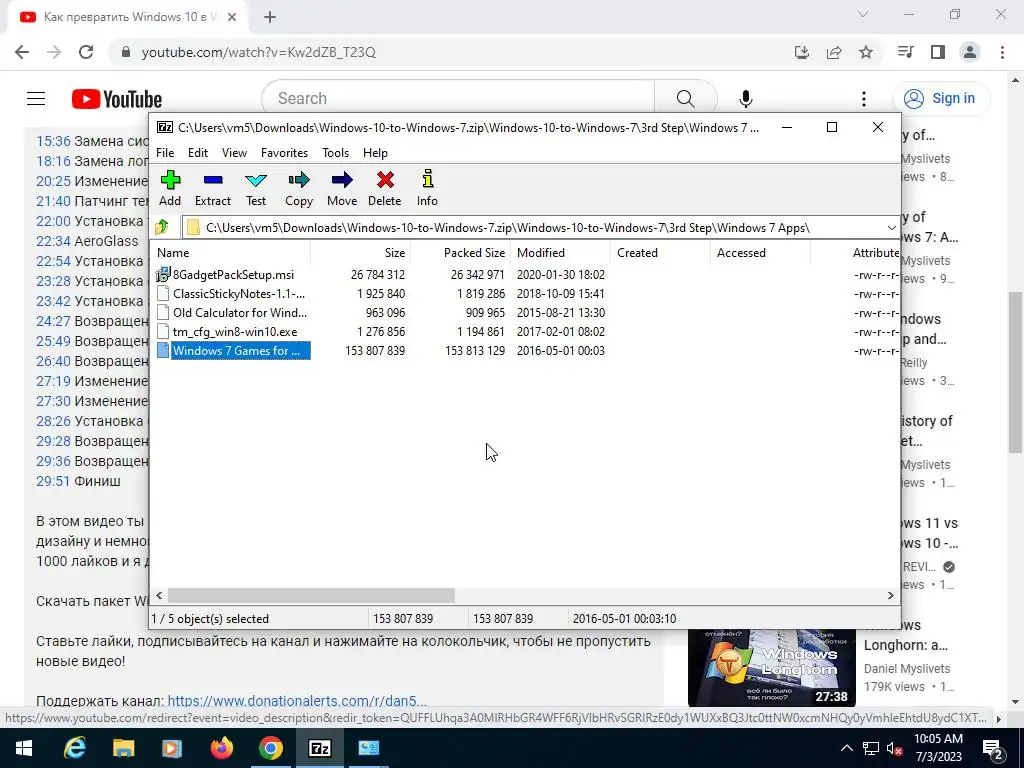Close the YouTube browser tab

[232, 17]
